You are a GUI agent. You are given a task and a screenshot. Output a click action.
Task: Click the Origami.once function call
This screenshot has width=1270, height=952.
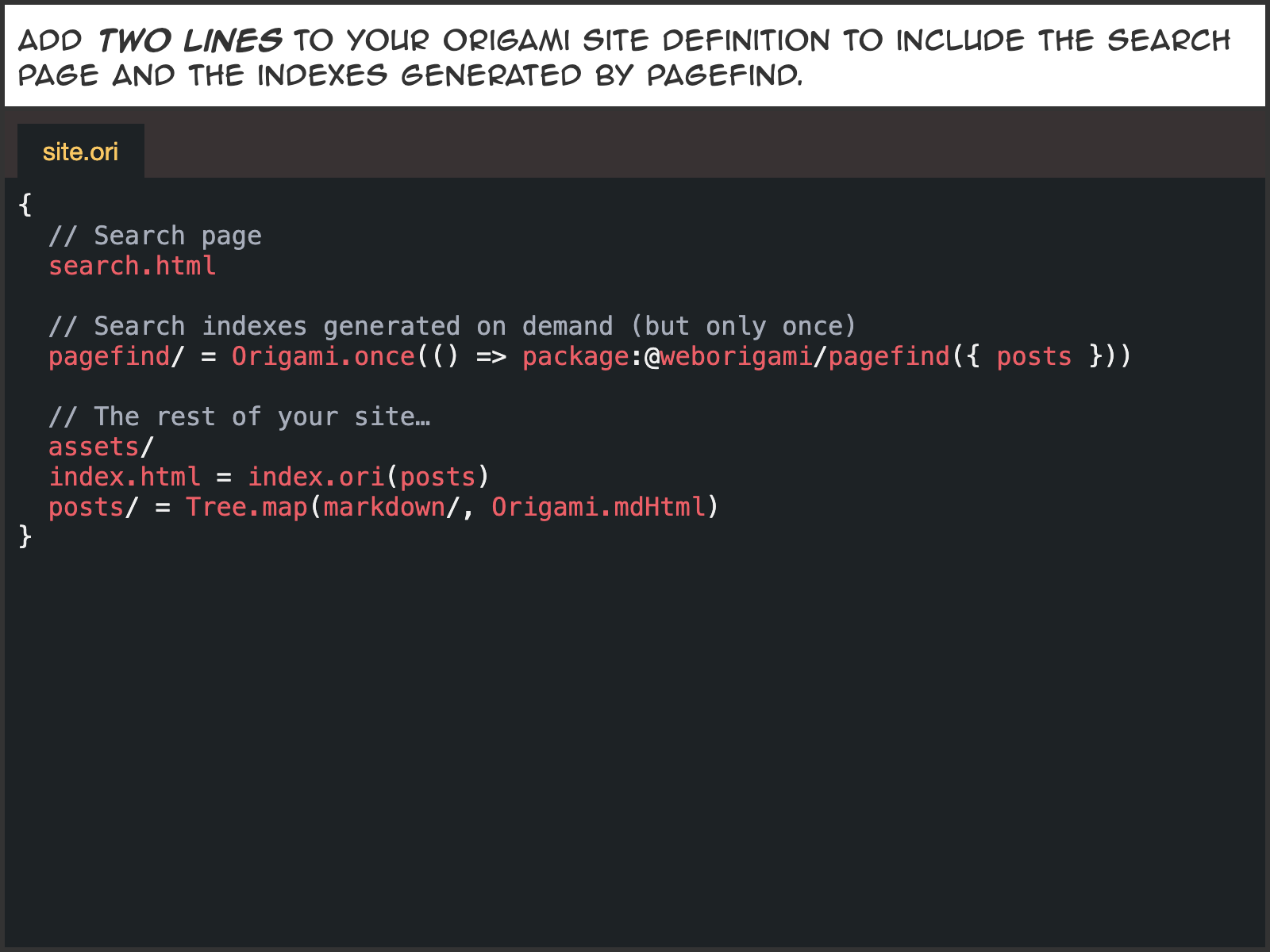click(x=323, y=357)
